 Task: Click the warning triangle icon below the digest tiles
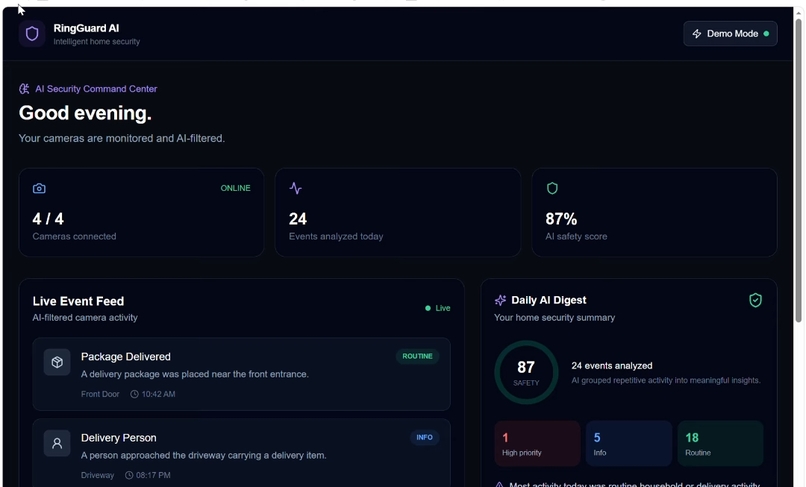499,484
